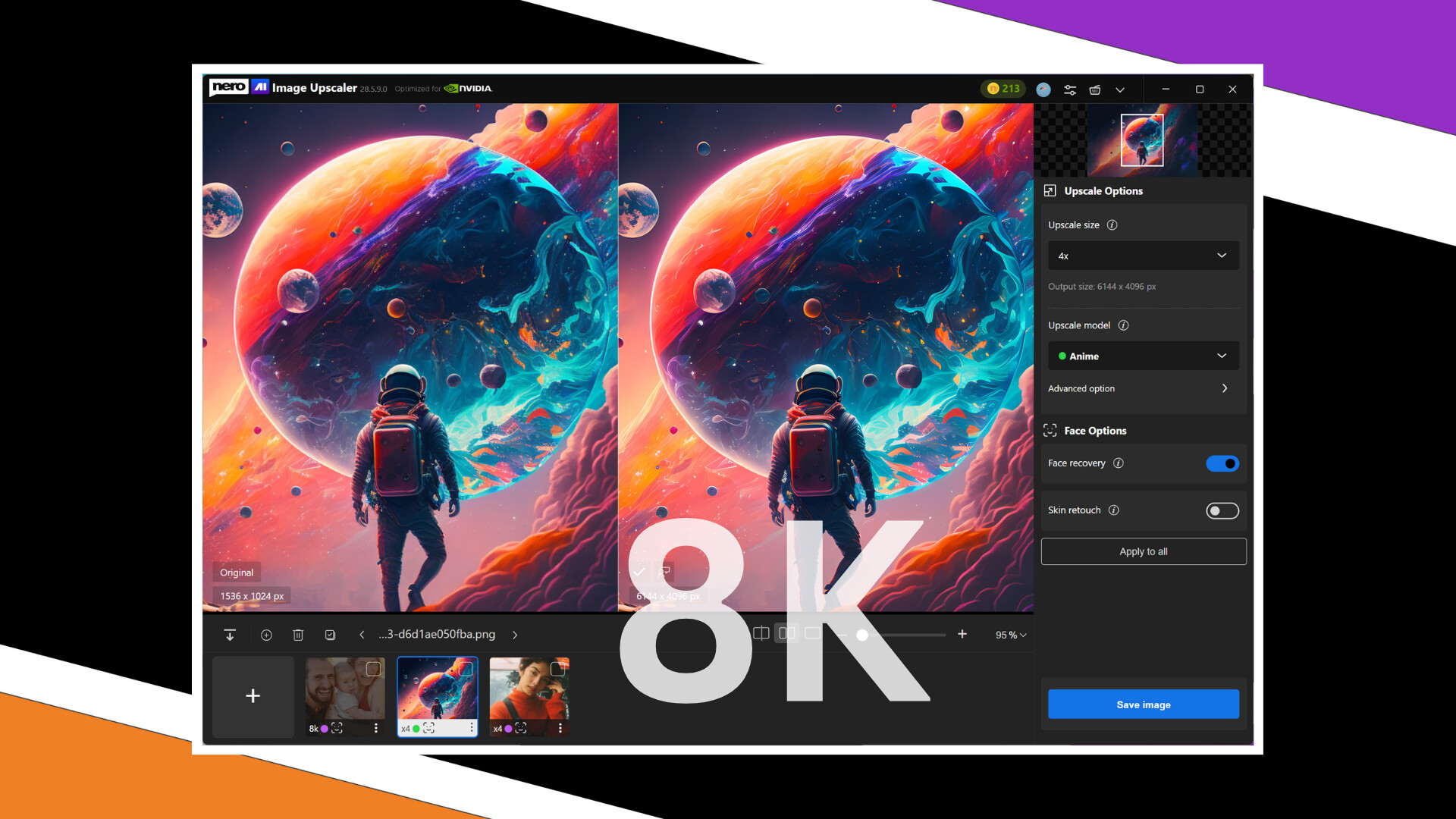Image resolution: width=1456 pixels, height=819 pixels.
Task: Select the split comparison view icon
Action: tap(761, 634)
